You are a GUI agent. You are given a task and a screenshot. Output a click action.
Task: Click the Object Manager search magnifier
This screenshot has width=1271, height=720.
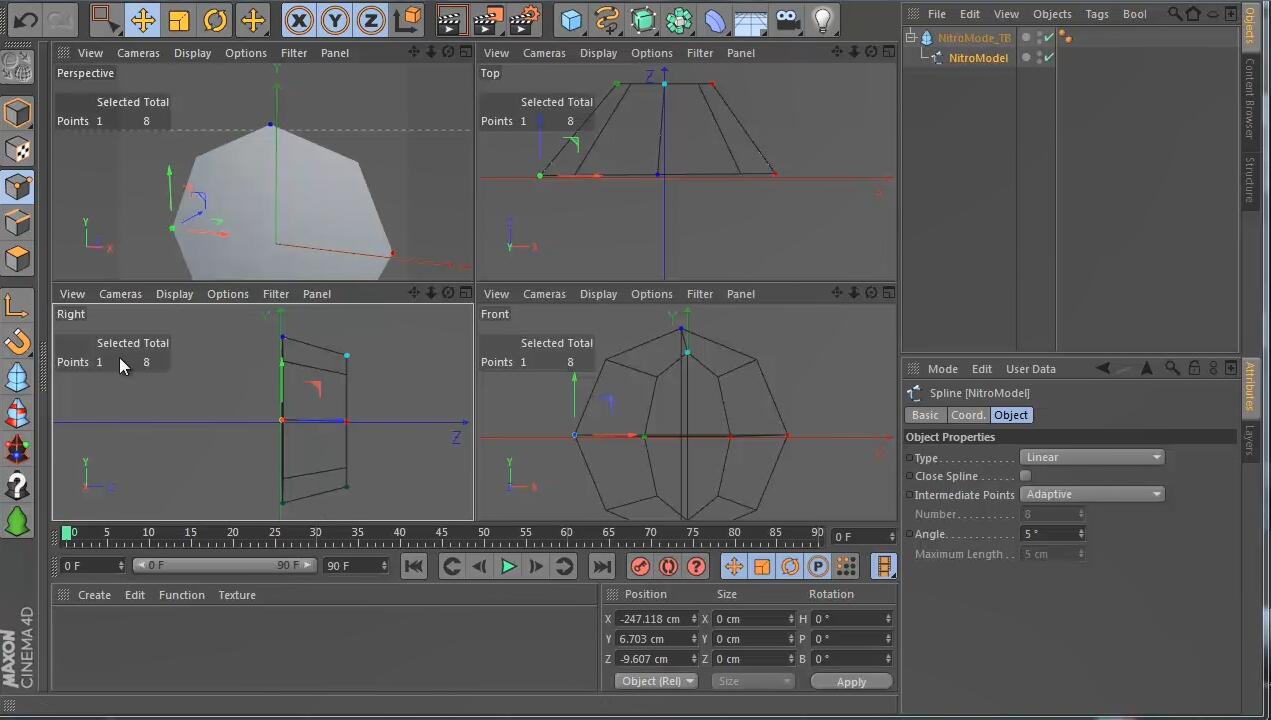pyautogui.click(x=1175, y=14)
